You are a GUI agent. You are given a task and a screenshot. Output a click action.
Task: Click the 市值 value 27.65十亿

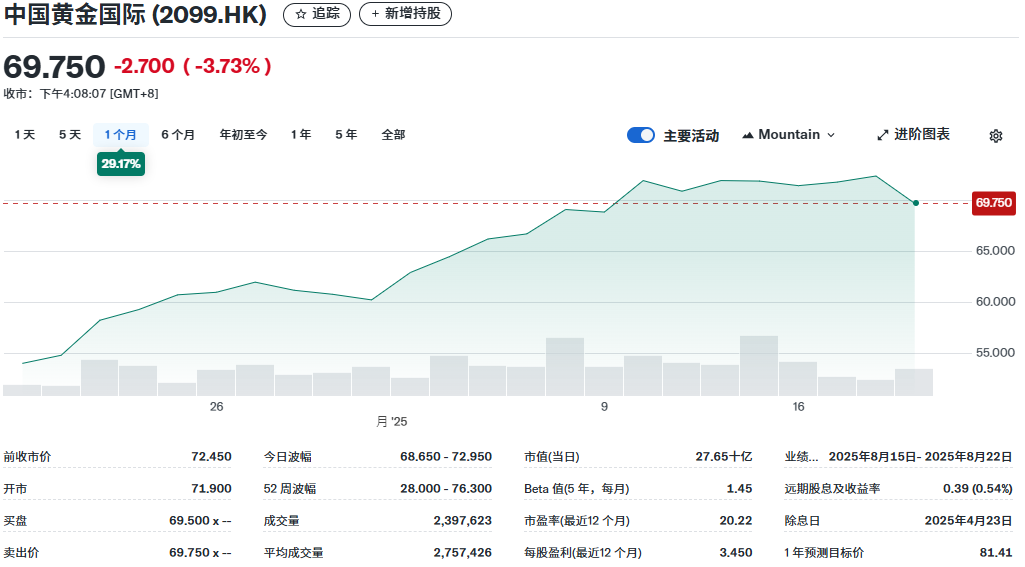(x=724, y=456)
